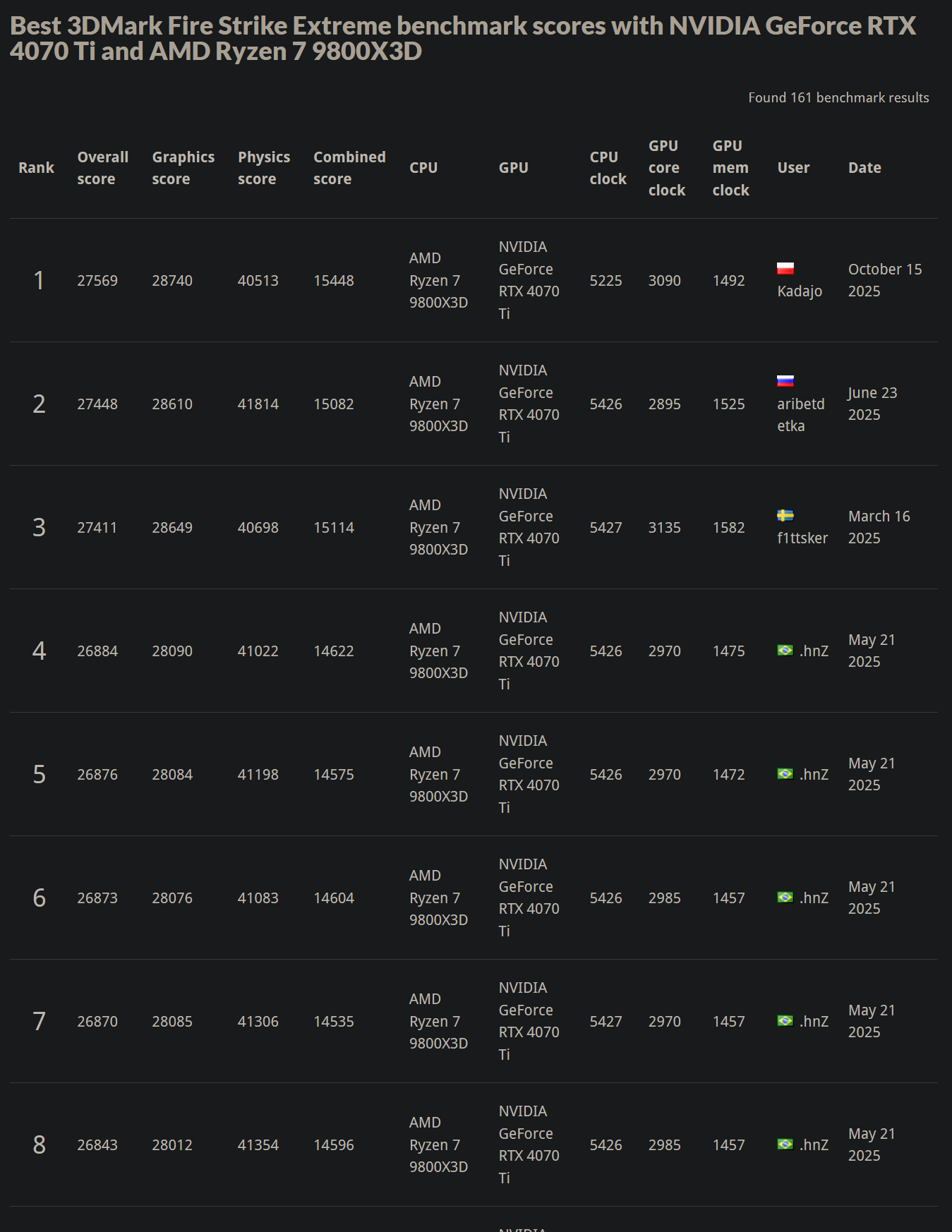Click the Date column header

[x=864, y=168]
